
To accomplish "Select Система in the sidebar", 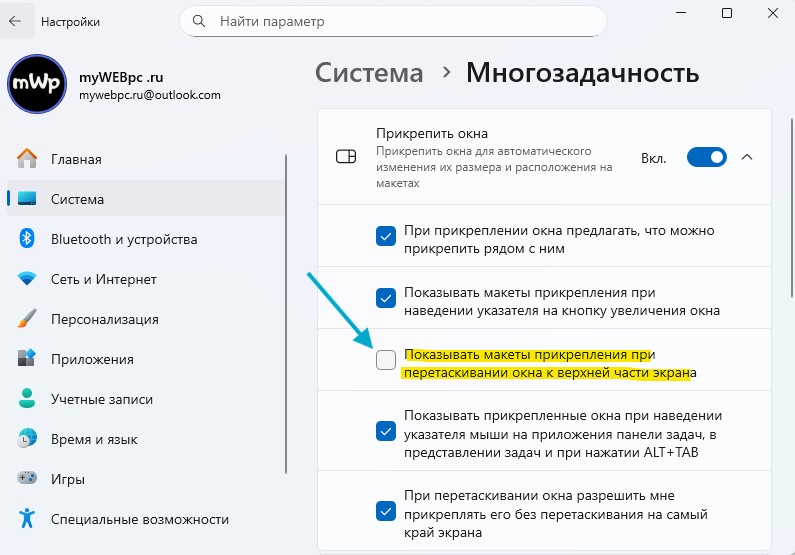I will point(146,199).
